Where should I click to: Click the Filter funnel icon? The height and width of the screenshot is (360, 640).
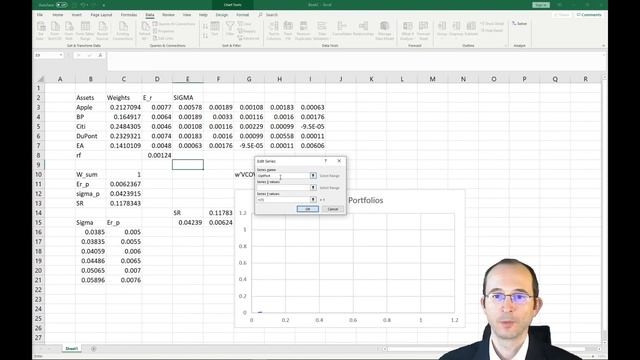(230, 29)
